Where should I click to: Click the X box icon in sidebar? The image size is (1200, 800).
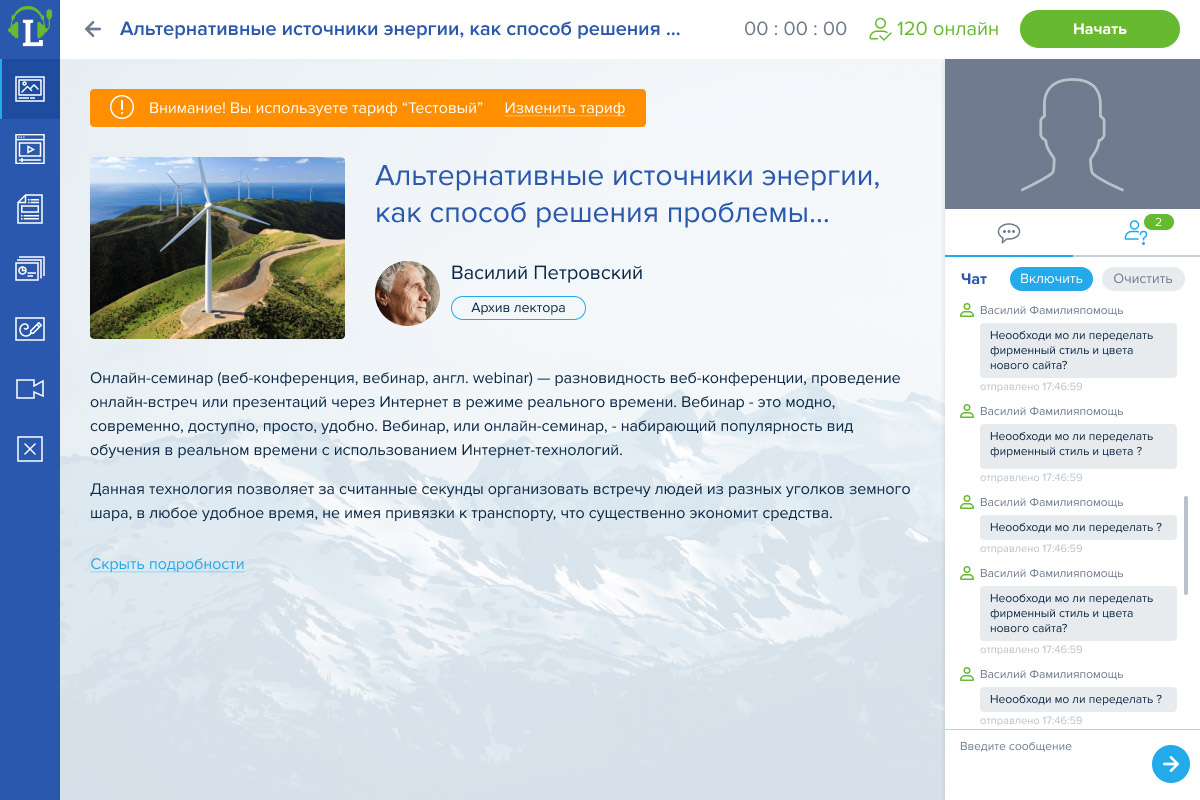(x=30, y=449)
